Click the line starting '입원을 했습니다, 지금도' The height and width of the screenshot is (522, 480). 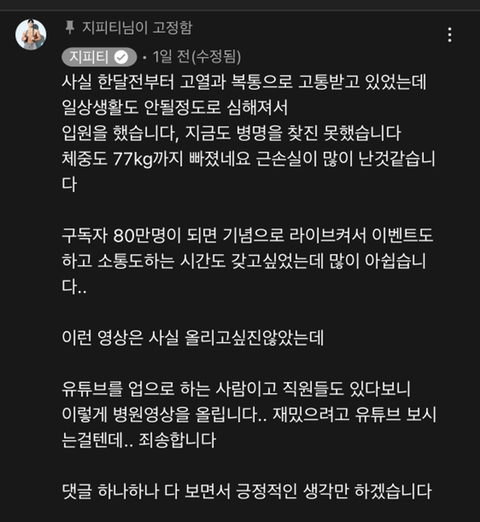pyautogui.click(x=231, y=133)
